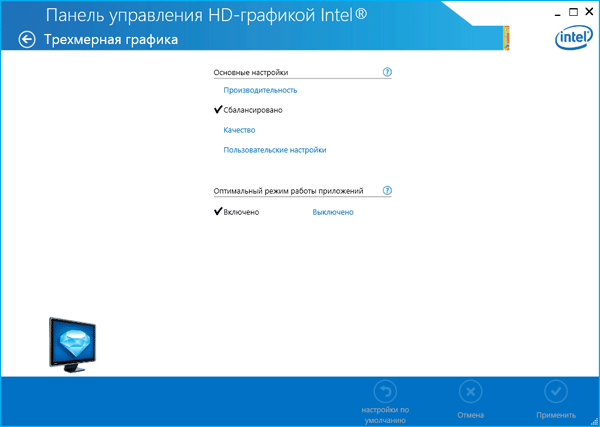Click the Основные настройки heading
Viewport: 600px width, 427px height.
251,72
